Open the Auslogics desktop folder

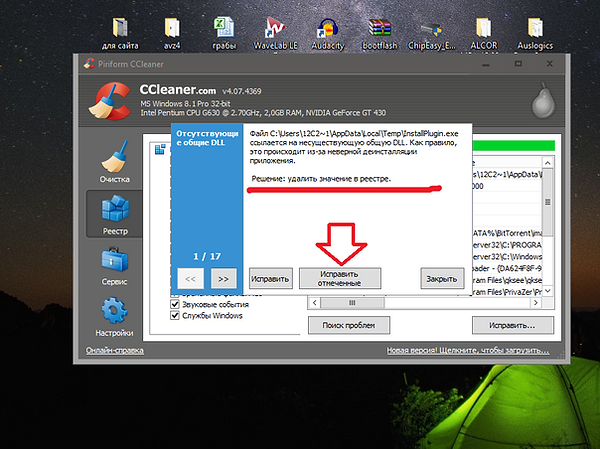tap(535, 34)
